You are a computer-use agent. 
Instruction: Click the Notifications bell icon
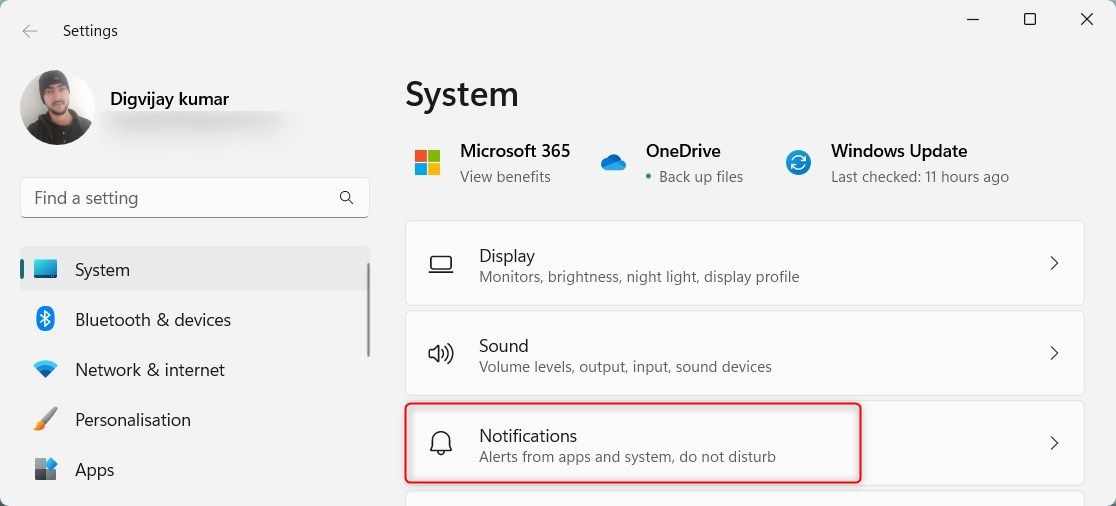click(x=440, y=444)
